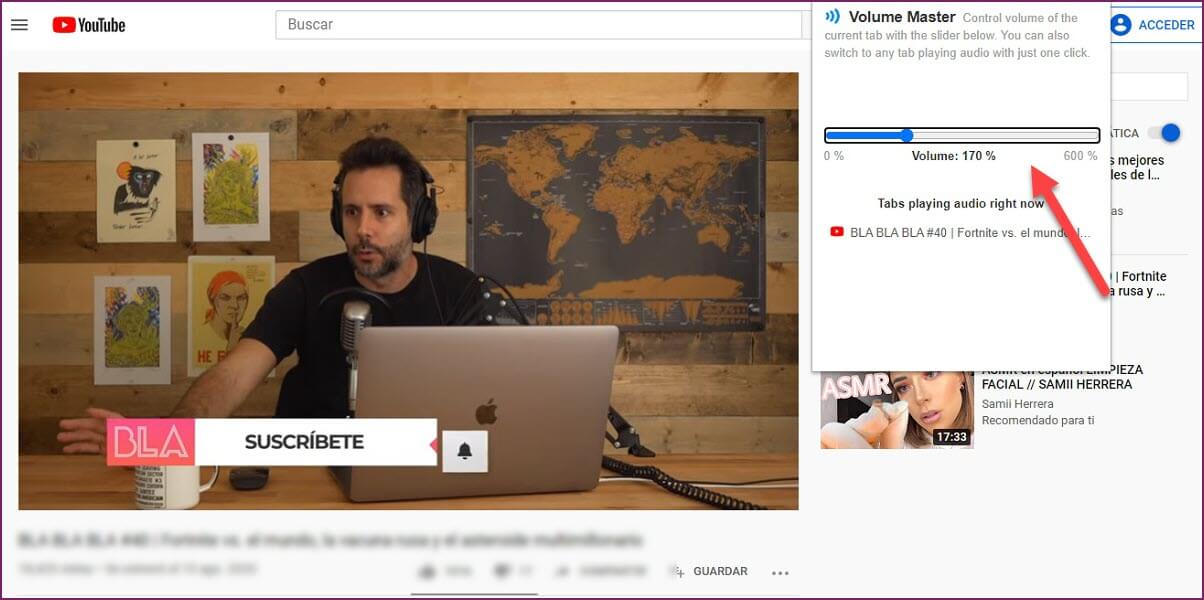Switch to BLA BLA BLA #40 audio tab

(968, 233)
